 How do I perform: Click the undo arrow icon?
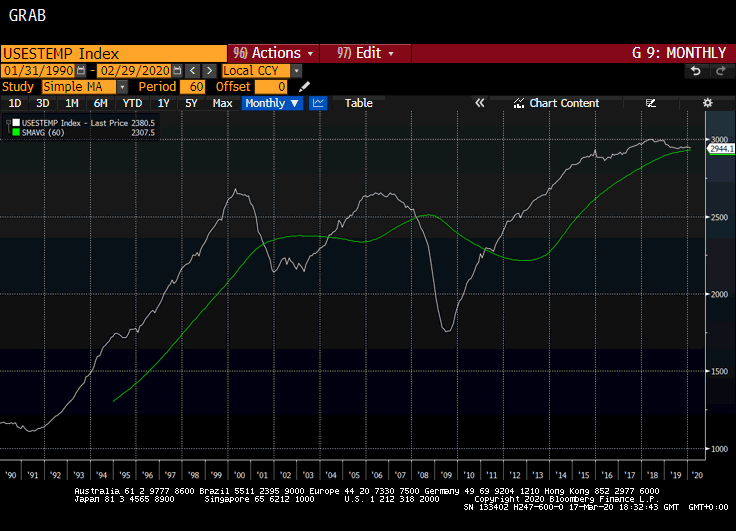click(x=696, y=71)
